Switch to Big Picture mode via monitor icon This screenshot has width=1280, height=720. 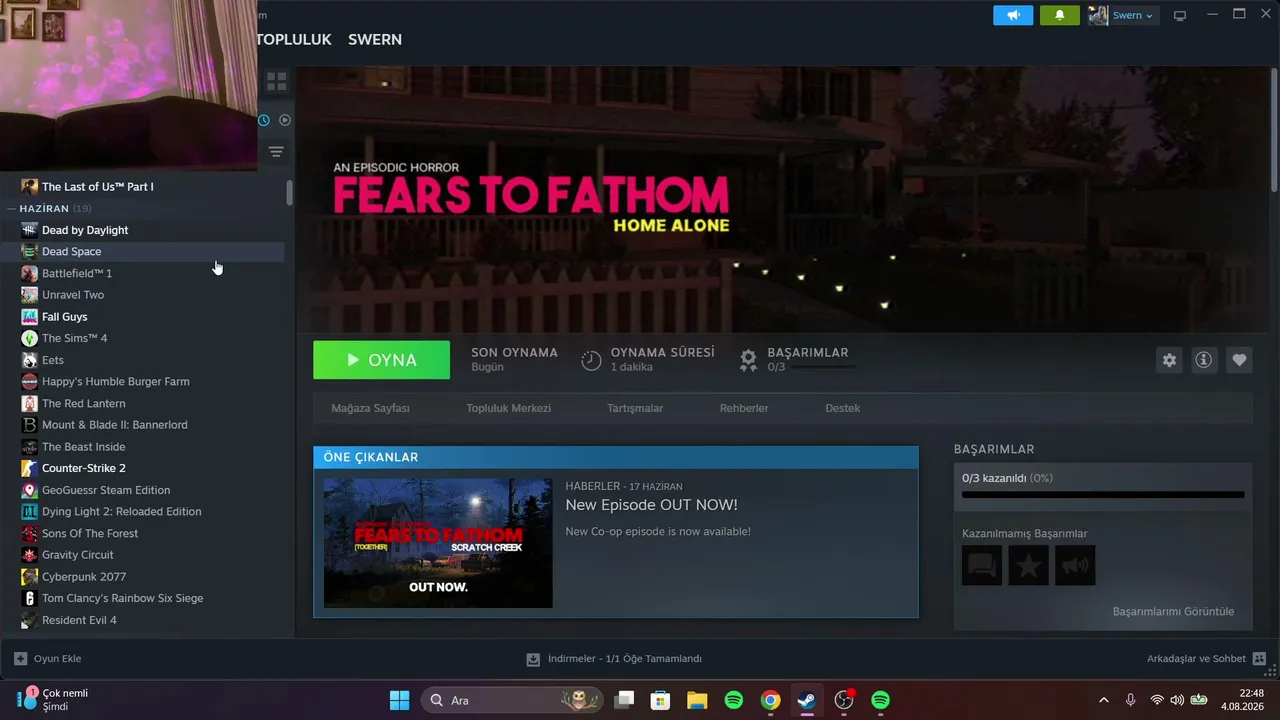pos(1180,15)
